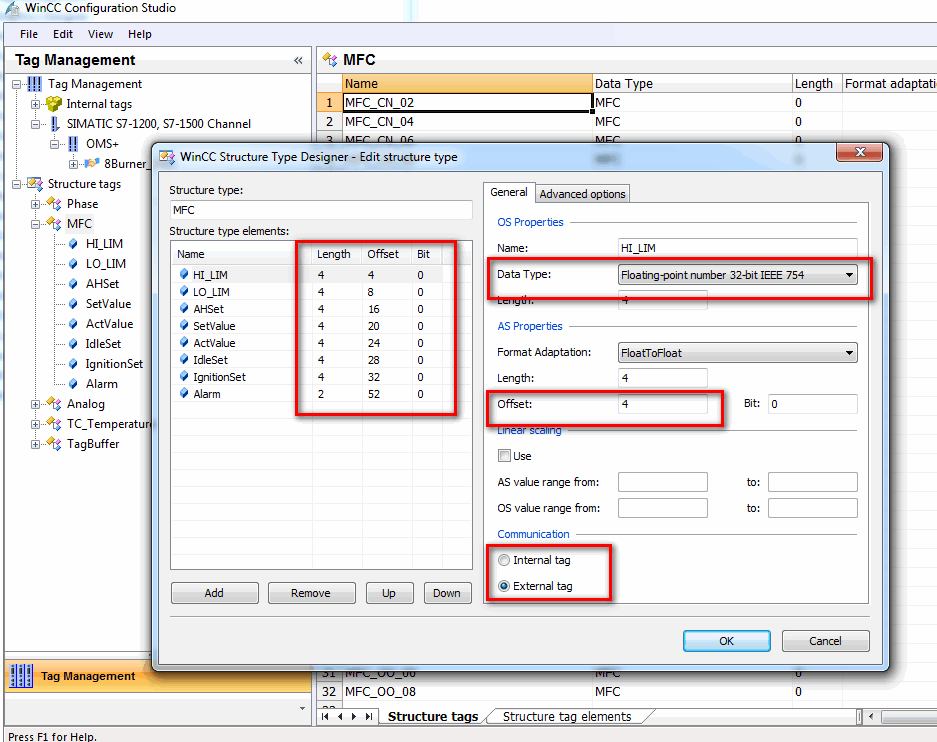Click the Structure tags node icon
937x742 pixels.
(x=35, y=184)
